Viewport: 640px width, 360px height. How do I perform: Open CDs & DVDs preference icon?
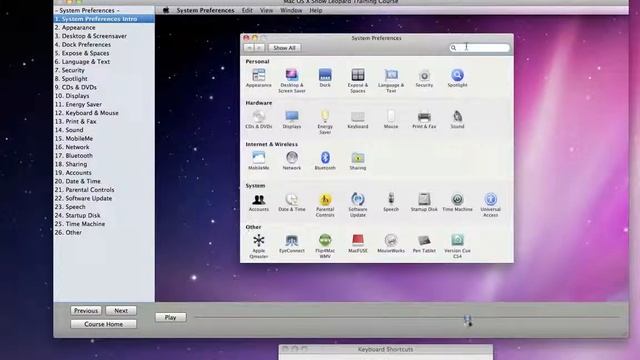point(259,117)
